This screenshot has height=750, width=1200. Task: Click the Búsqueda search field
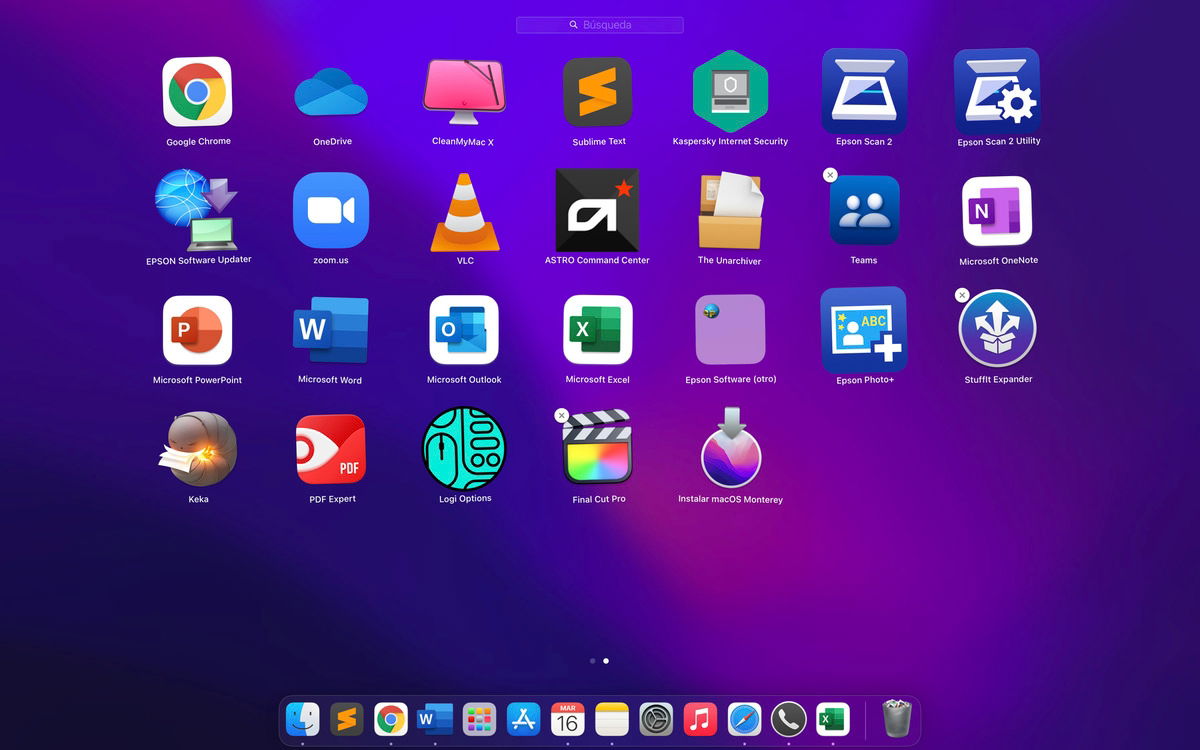[x=600, y=24]
